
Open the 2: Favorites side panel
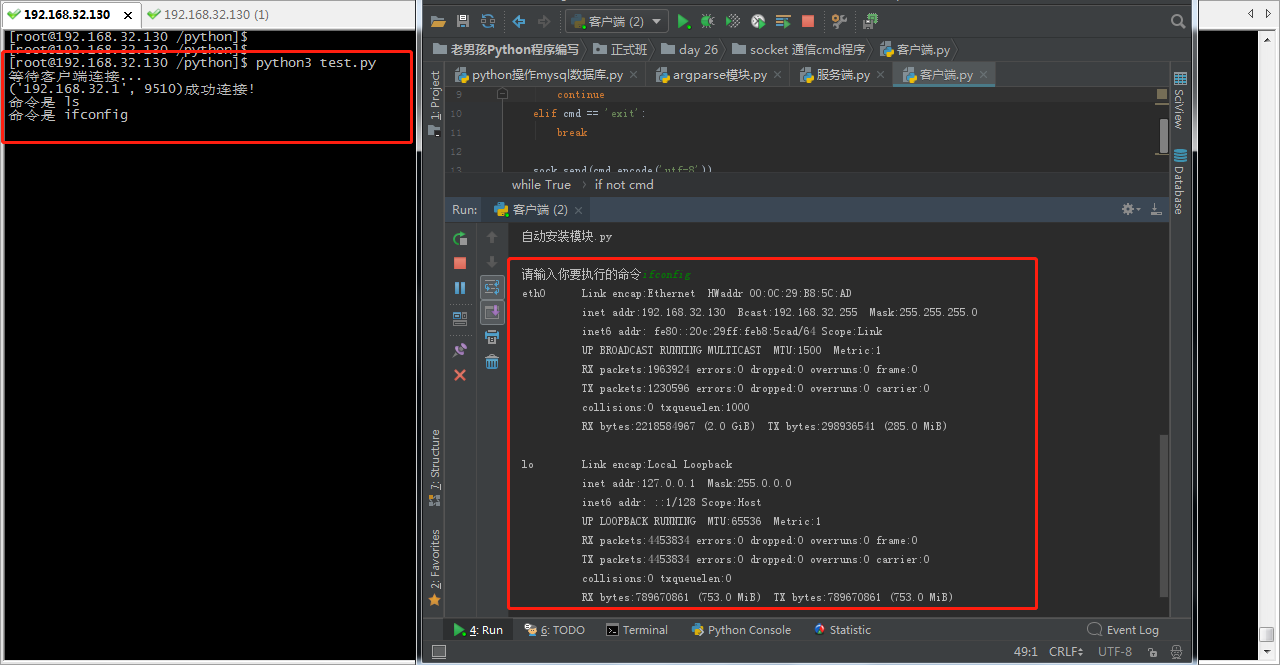point(435,567)
